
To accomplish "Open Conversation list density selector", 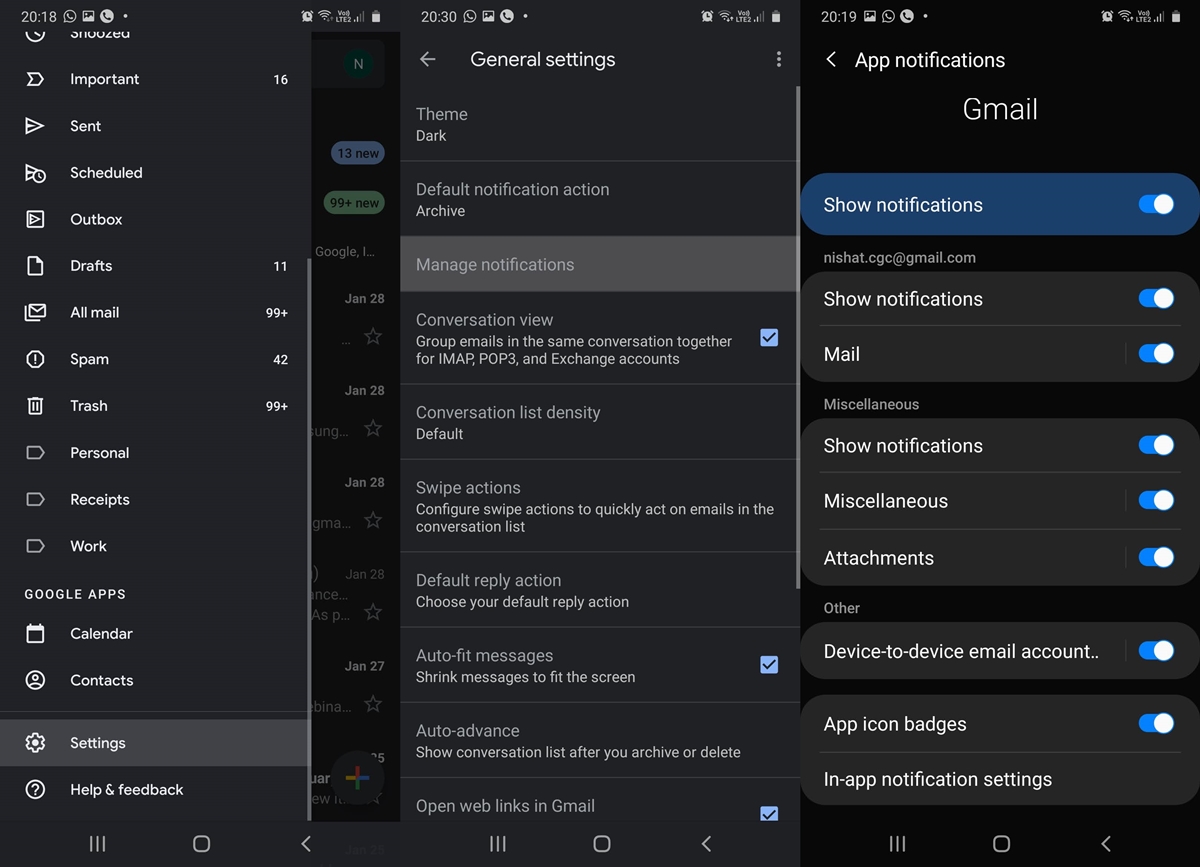I will (598, 422).
